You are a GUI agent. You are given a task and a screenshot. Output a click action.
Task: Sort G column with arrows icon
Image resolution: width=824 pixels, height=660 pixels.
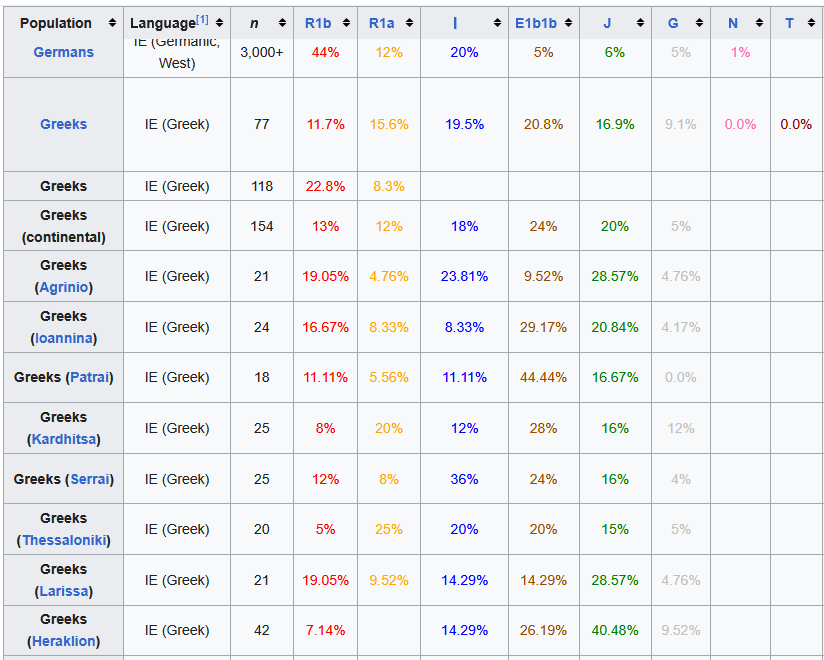(699, 23)
